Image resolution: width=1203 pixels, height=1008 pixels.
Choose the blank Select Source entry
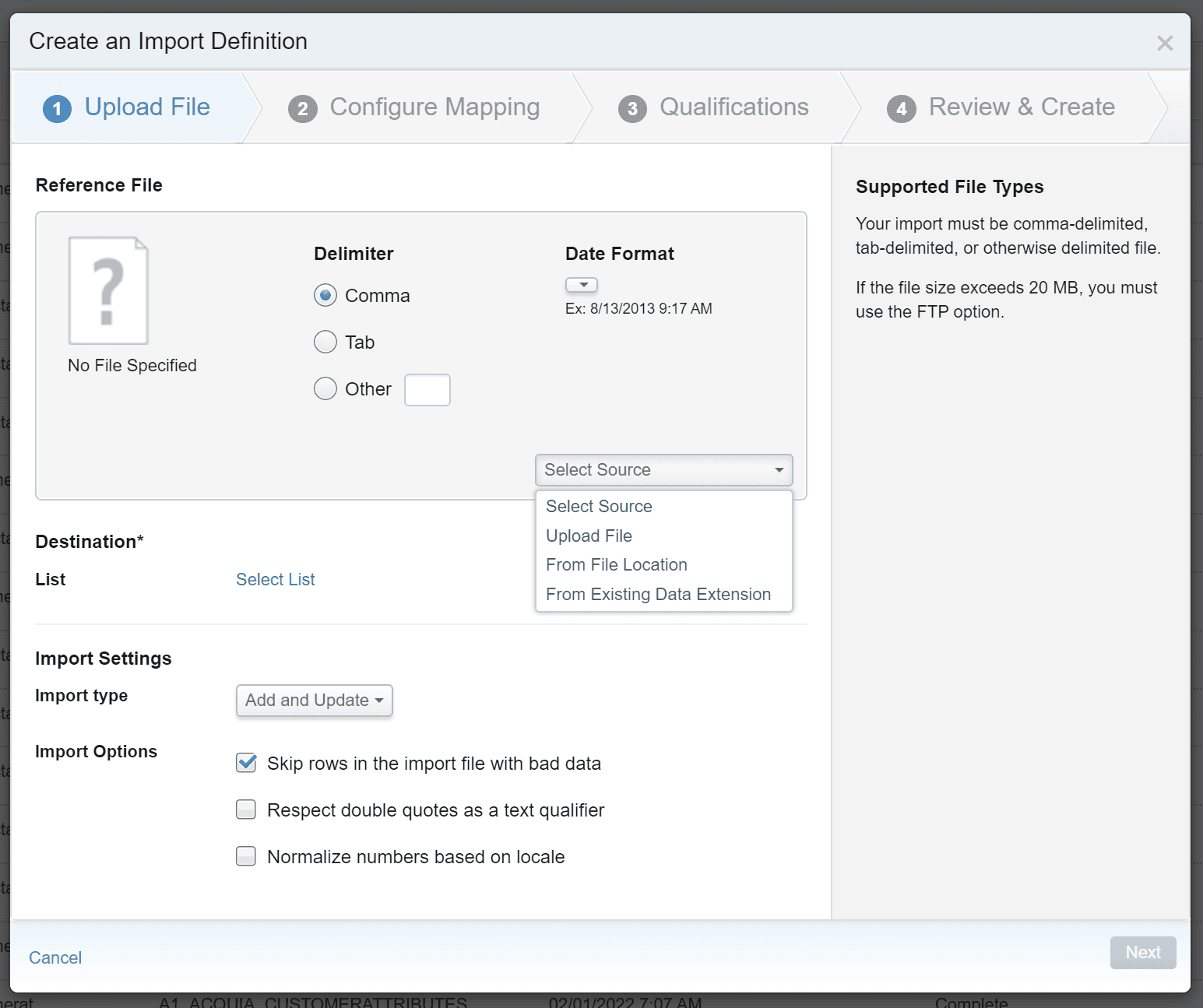pos(599,507)
